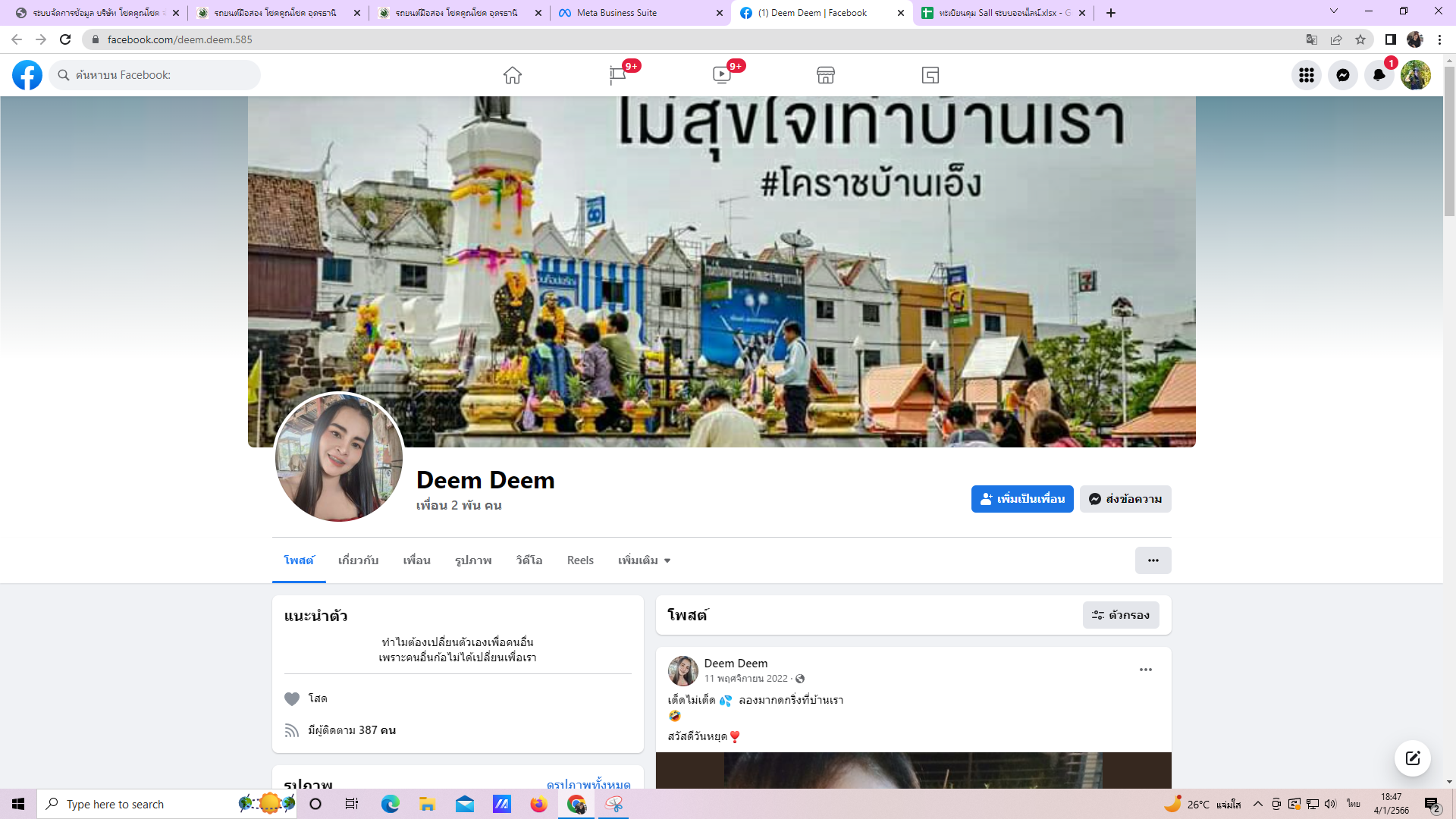This screenshot has width=1456, height=819.
Task: Open Firefox from Windows taskbar
Action: click(538, 804)
